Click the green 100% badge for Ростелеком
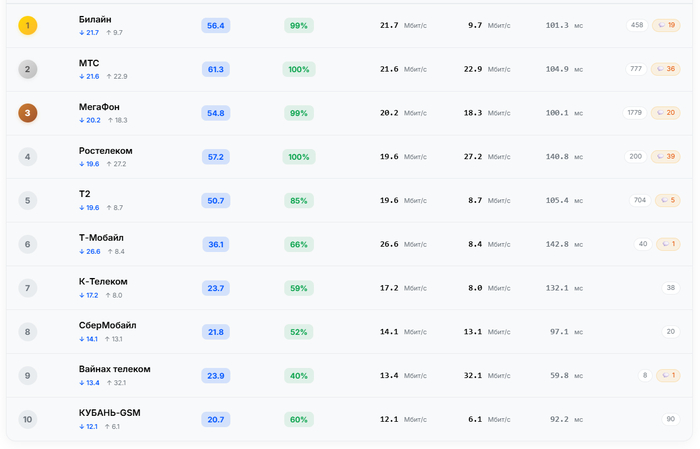Image resolution: width=700 pixels, height=449 pixels. (298, 157)
